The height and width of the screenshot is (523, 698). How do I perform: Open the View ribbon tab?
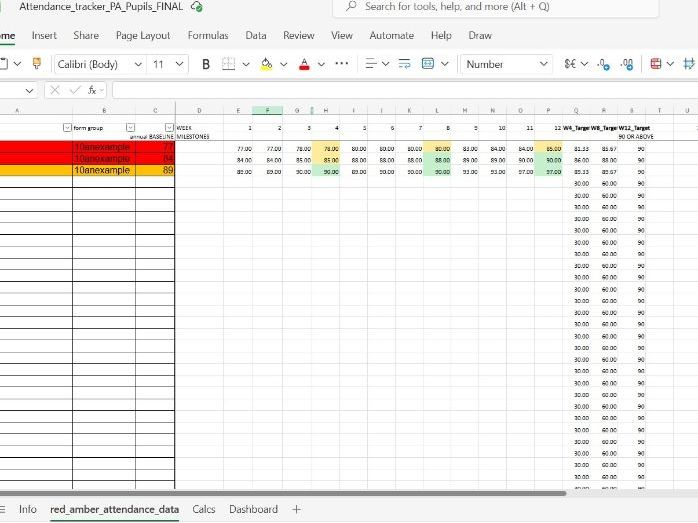tap(342, 36)
